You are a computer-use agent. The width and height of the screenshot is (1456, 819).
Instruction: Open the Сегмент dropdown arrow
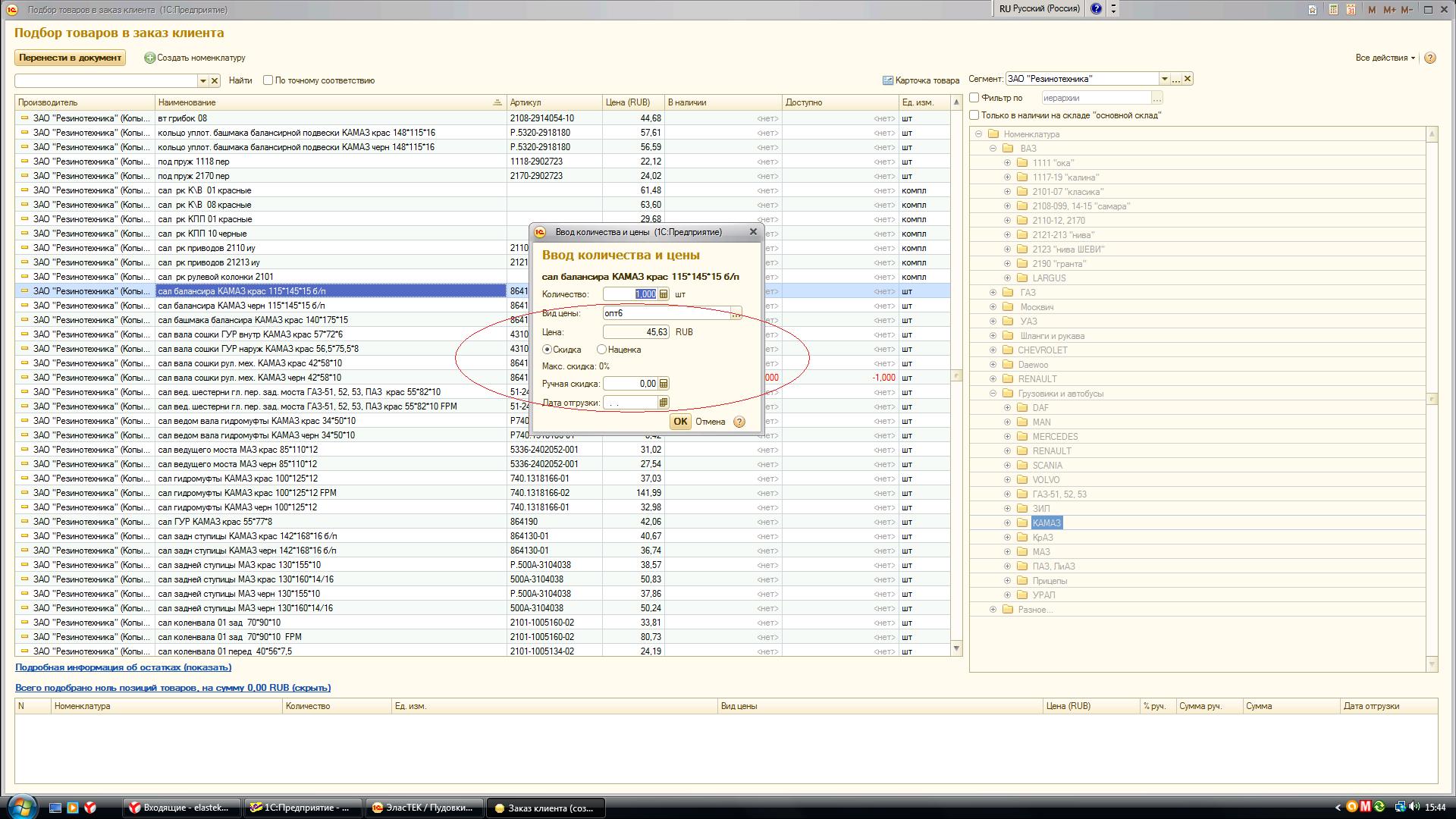coord(1164,79)
